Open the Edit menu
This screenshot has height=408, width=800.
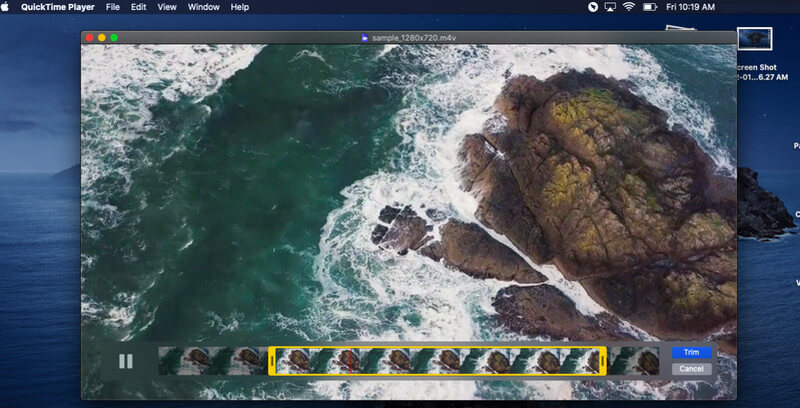[138, 7]
